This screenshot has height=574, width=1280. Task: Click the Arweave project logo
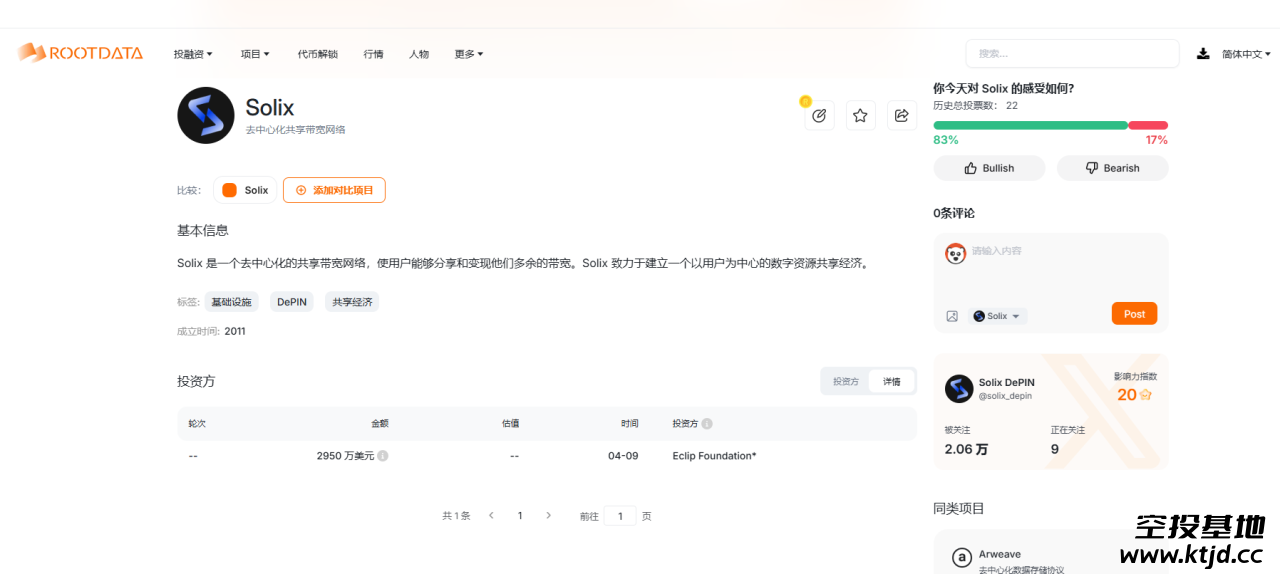pyautogui.click(x=962, y=558)
